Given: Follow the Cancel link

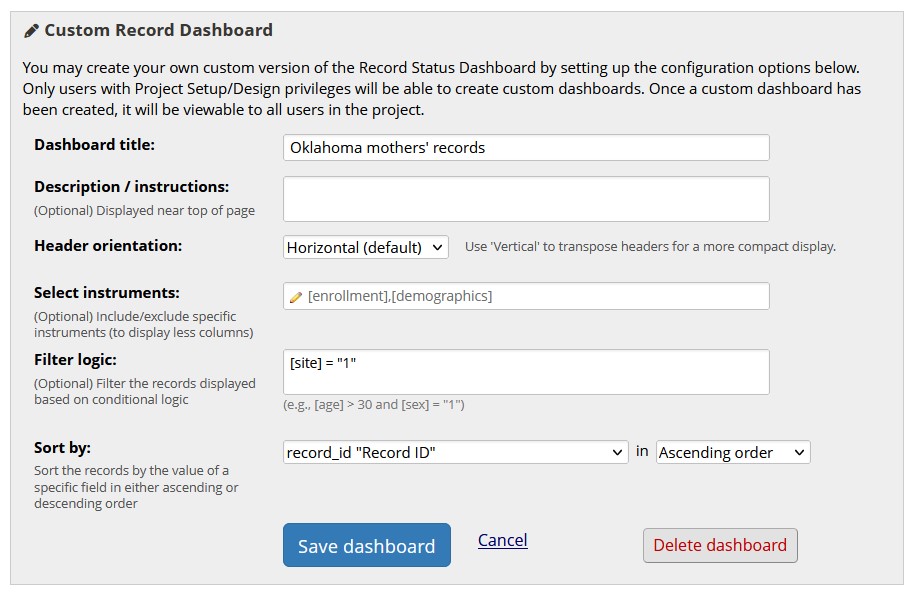Looking at the screenshot, I should coord(502,540).
